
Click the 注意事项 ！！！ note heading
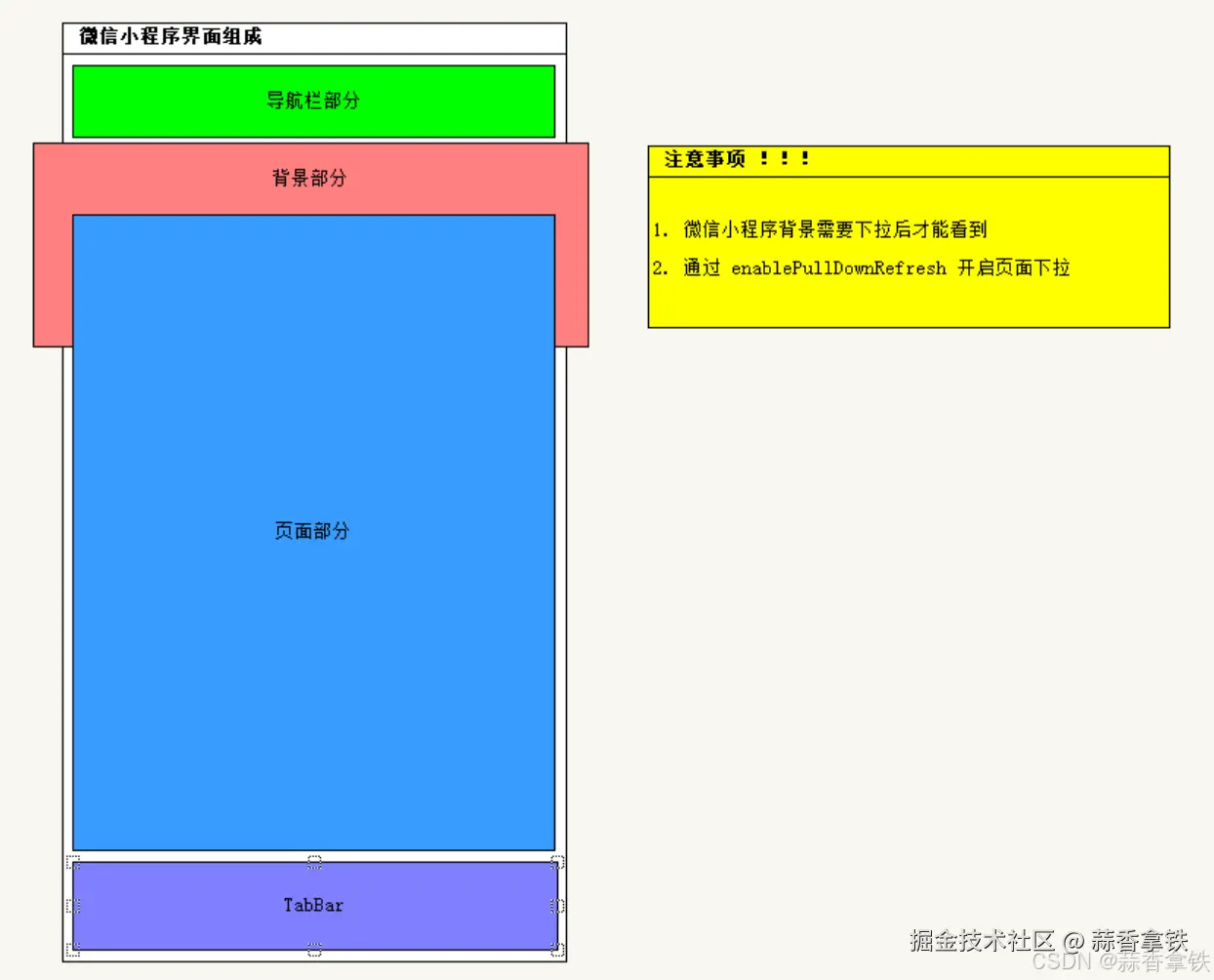point(737,159)
